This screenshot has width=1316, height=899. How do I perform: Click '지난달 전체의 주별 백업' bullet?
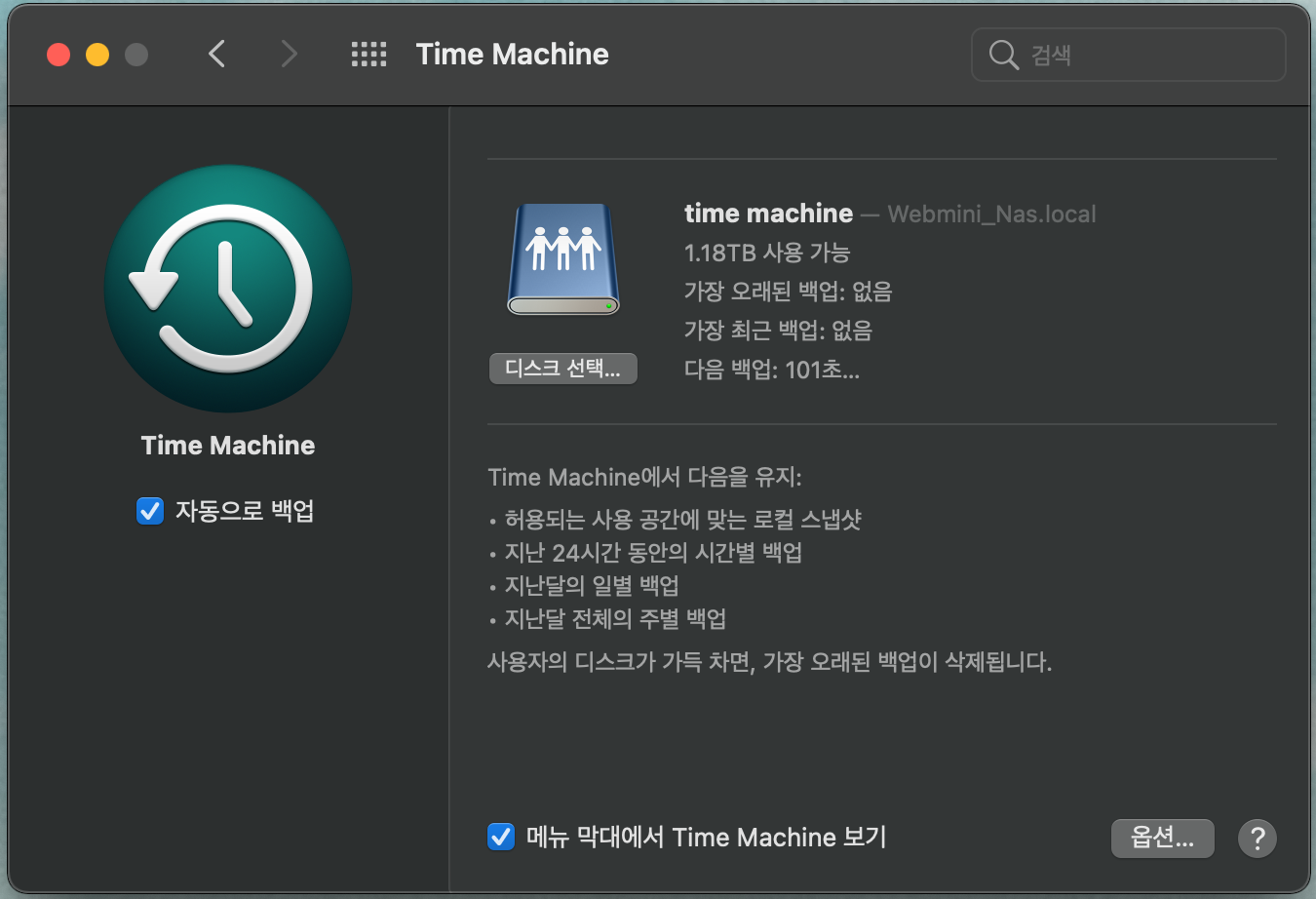(x=615, y=619)
